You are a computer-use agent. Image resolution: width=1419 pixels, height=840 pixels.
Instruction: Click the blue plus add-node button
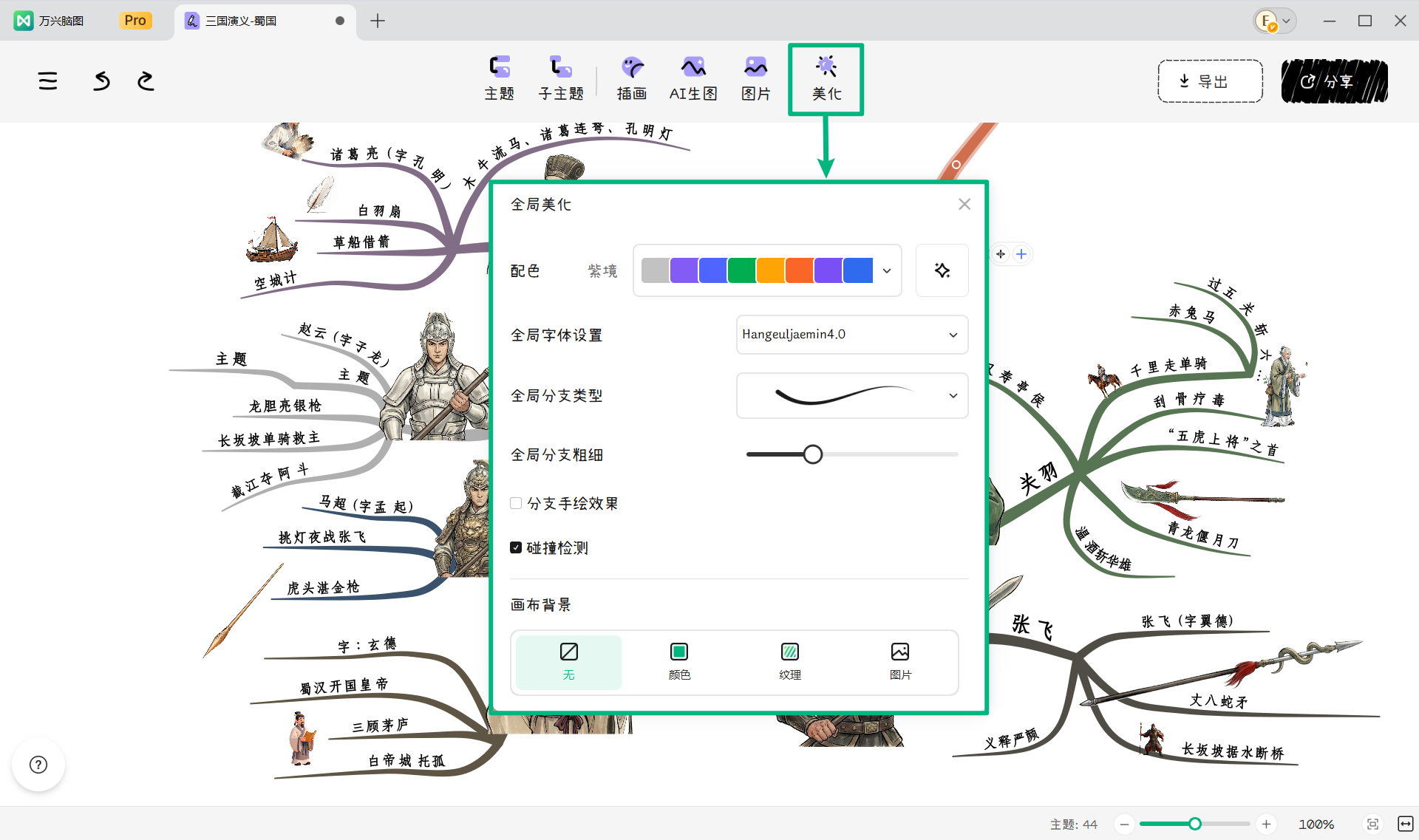pyautogui.click(x=1021, y=254)
